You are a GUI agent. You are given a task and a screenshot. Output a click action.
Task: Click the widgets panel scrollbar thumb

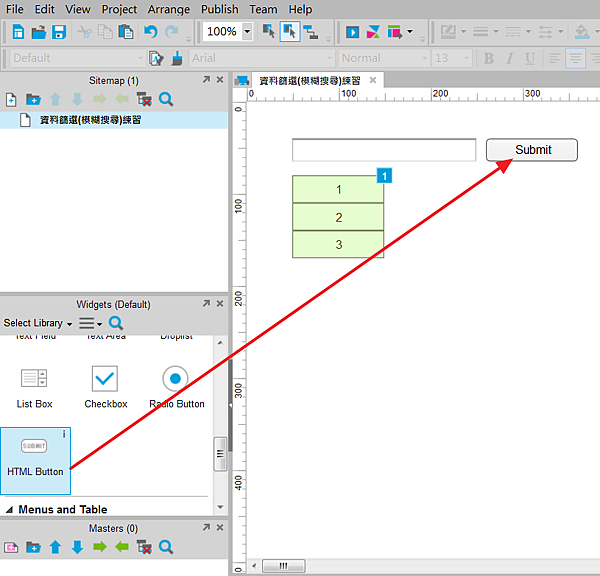[220, 454]
